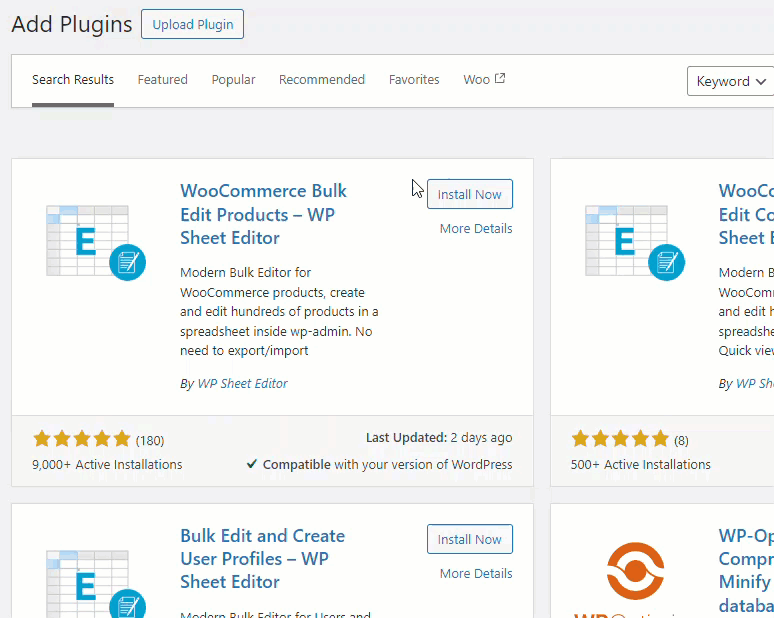Viewport: 774px width, 618px height.
Task: Click five-star rating of first plugin
Action: point(82,439)
